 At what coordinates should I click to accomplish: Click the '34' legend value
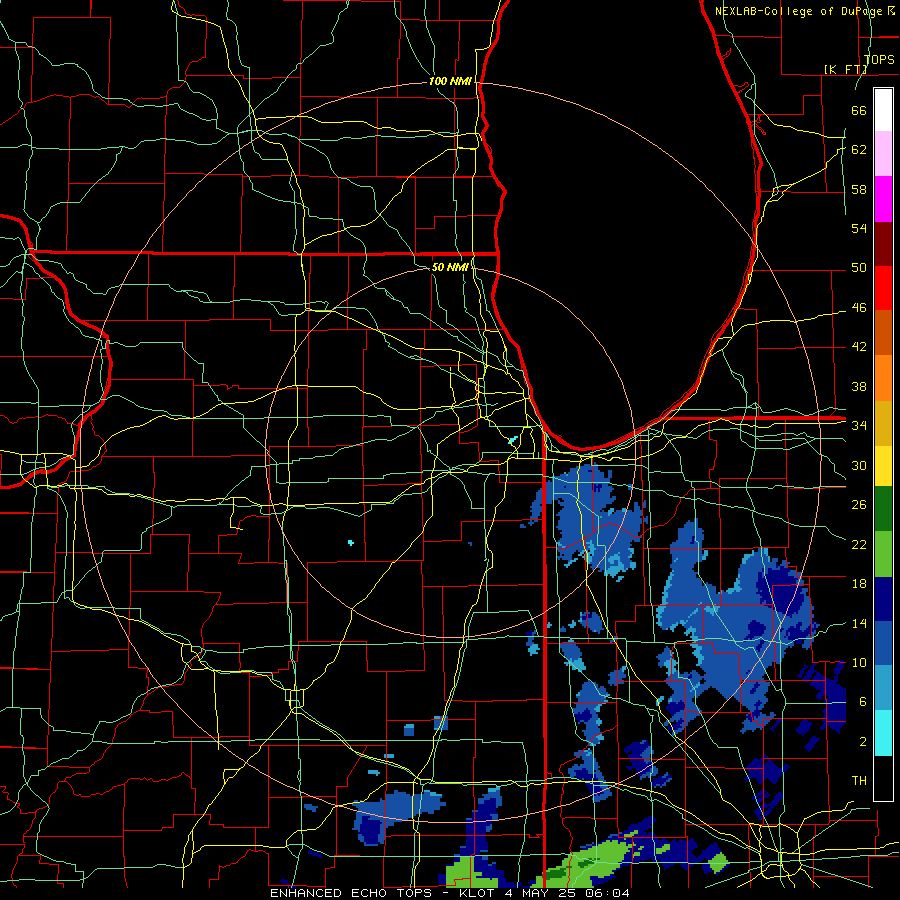pyautogui.click(x=859, y=425)
